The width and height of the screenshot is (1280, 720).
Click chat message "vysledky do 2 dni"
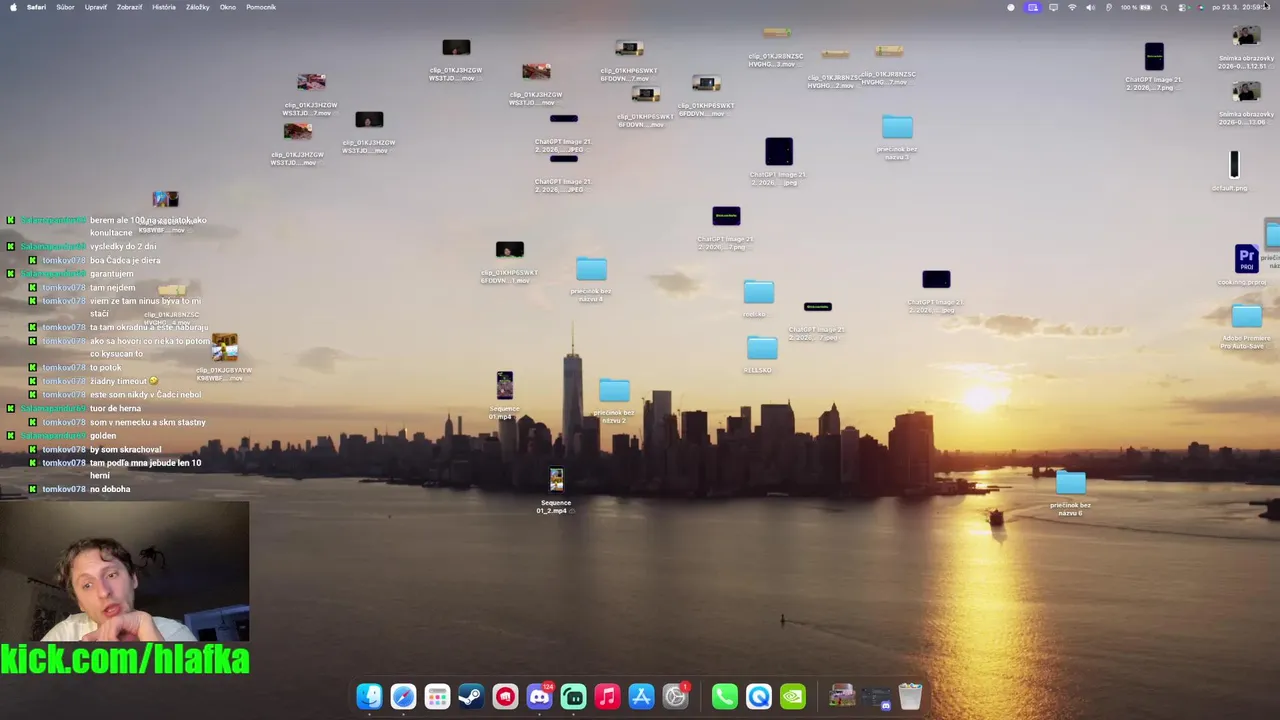[123, 246]
